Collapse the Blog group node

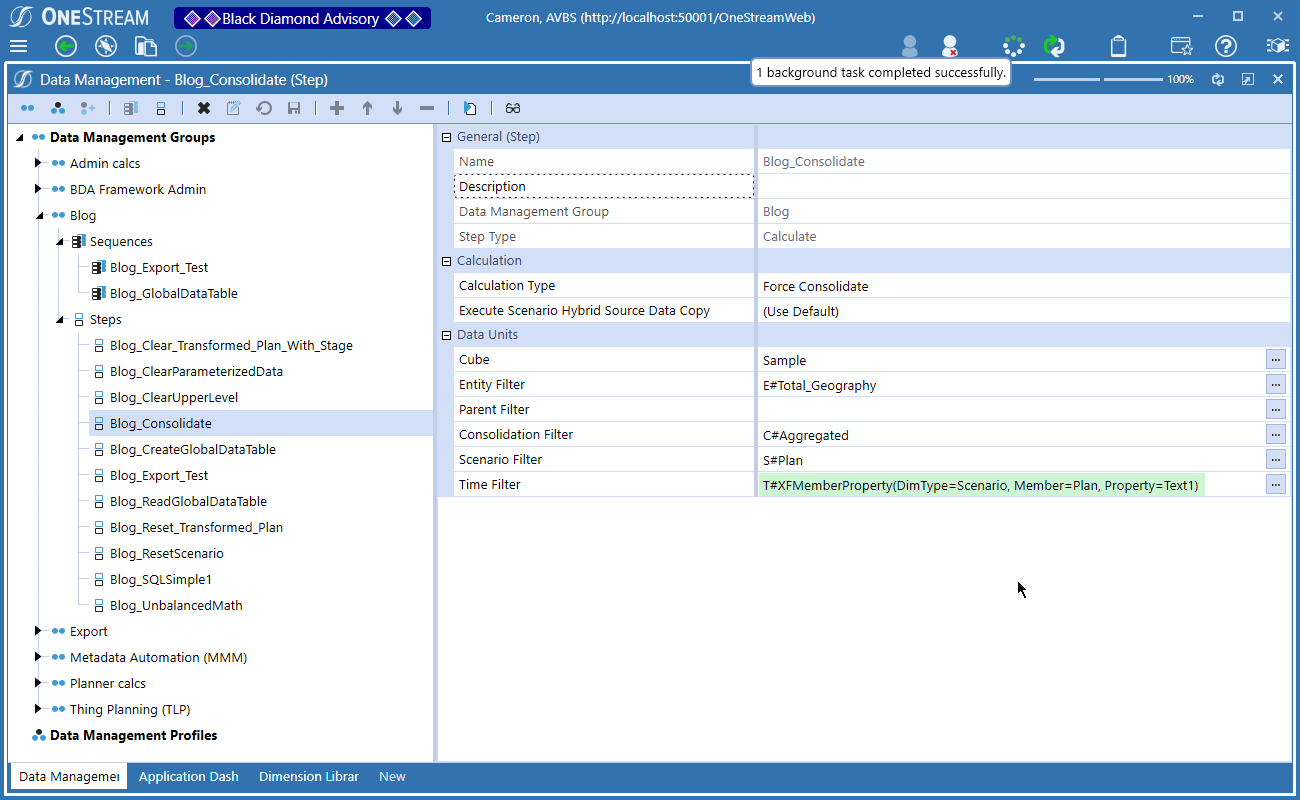pos(39,216)
